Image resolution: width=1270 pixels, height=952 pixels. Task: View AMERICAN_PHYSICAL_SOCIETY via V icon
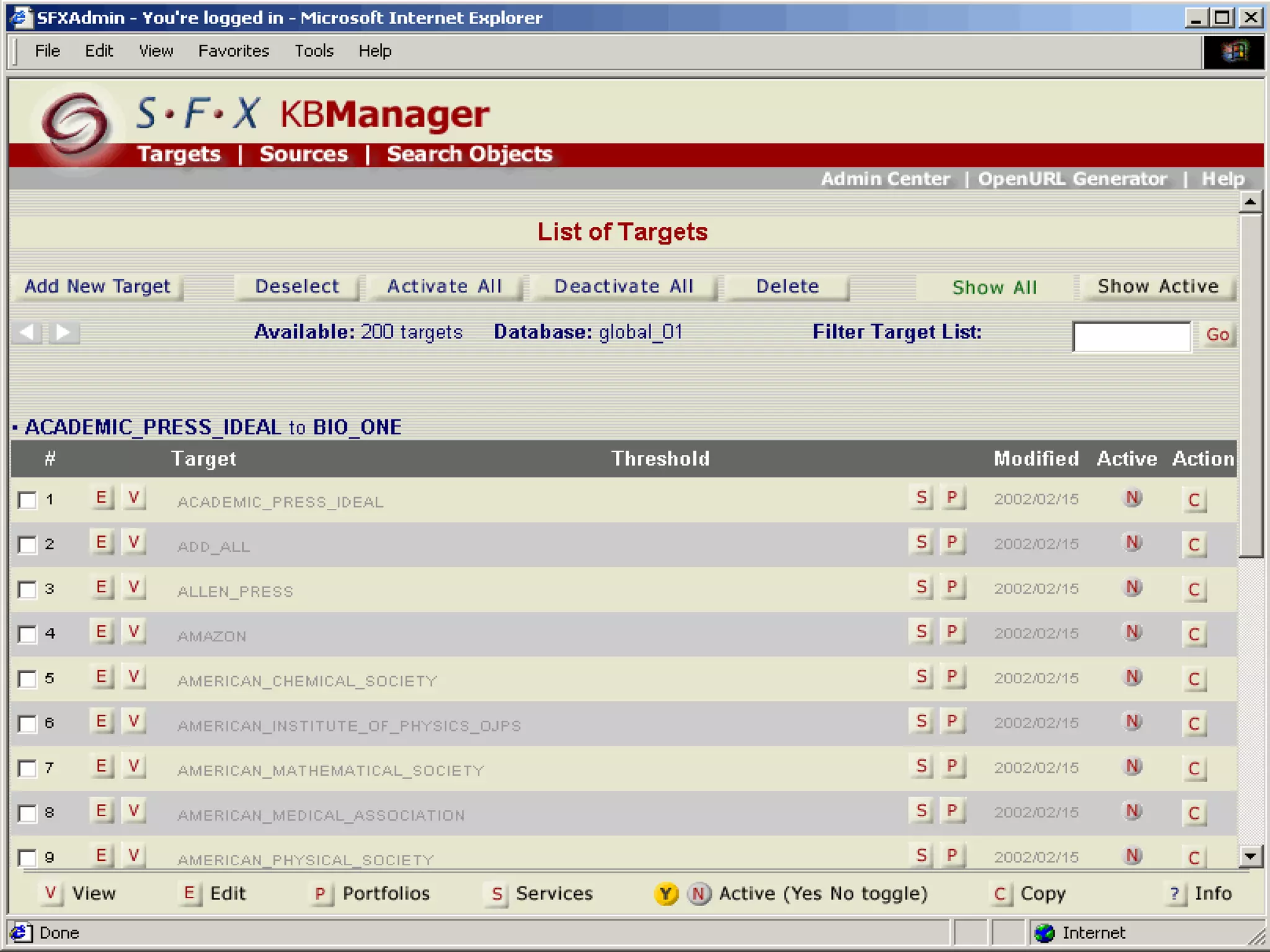click(133, 856)
